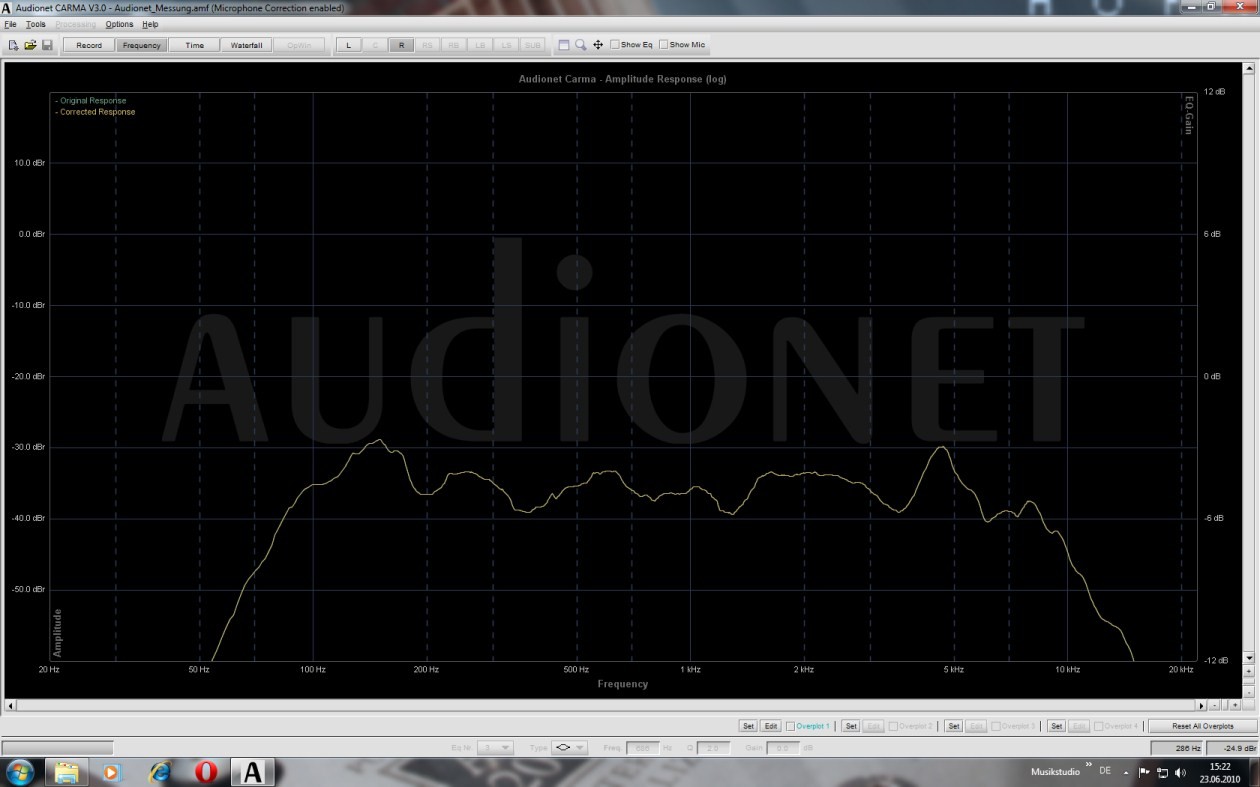Click Set button for Overplot 1
Viewport: 1260px width, 787px height.
748,726
